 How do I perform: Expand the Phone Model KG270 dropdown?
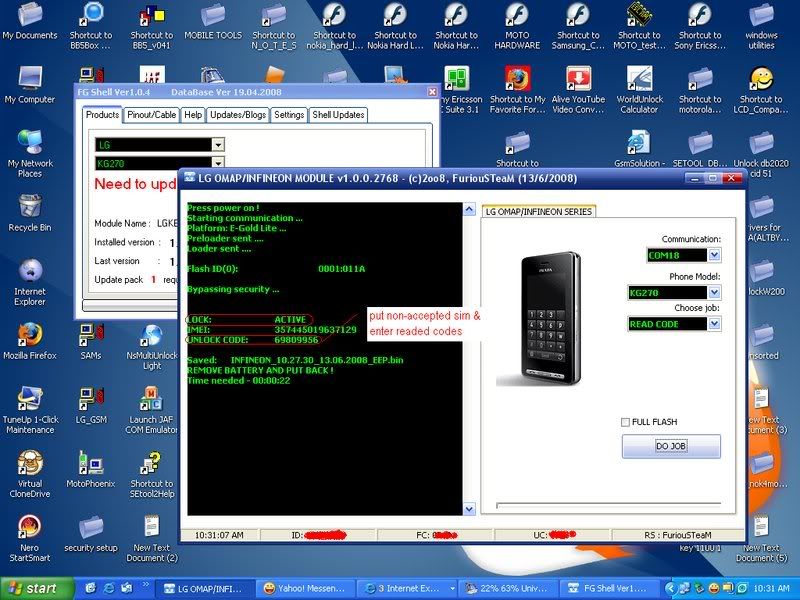714,292
